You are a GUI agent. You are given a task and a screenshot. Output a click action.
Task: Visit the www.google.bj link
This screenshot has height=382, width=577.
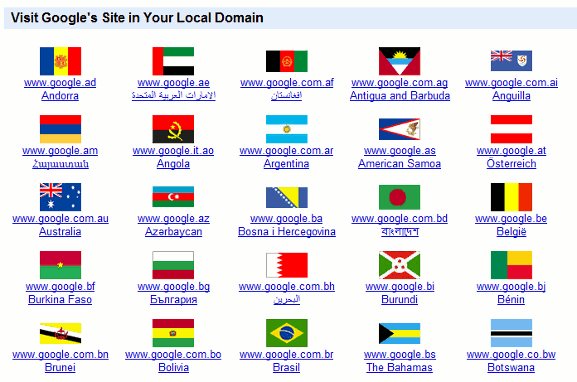pos(511,287)
